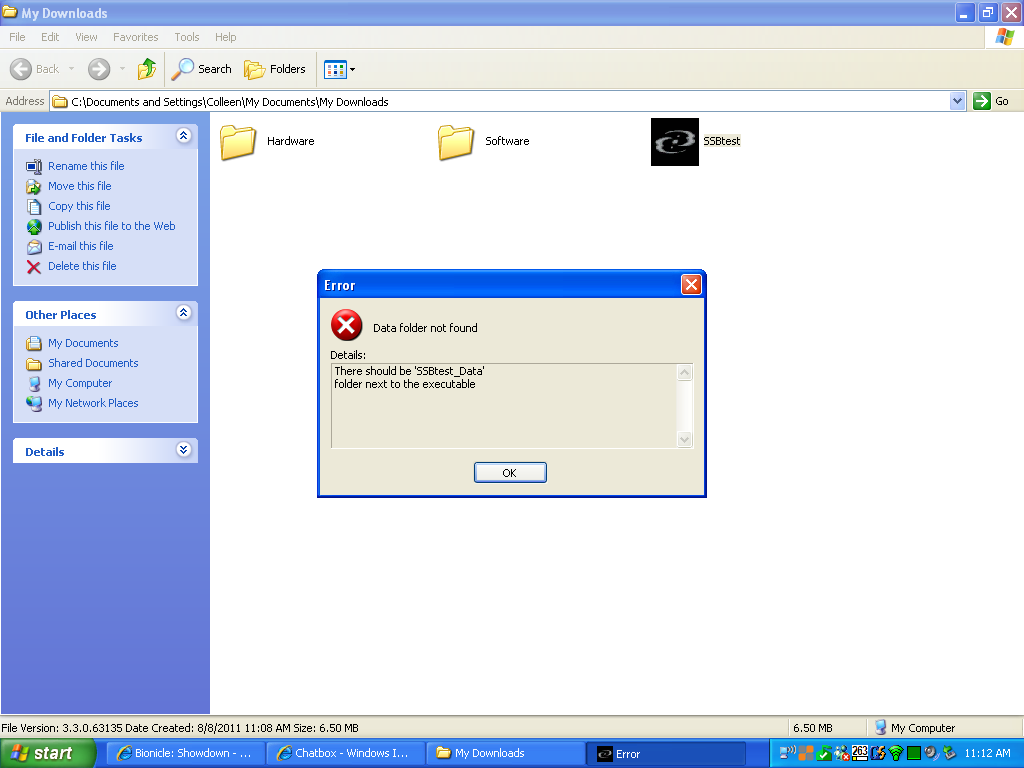The height and width of the screenshot is (768, 1024).
Task: Close the Error dialog with X
Action: (691, 285)
